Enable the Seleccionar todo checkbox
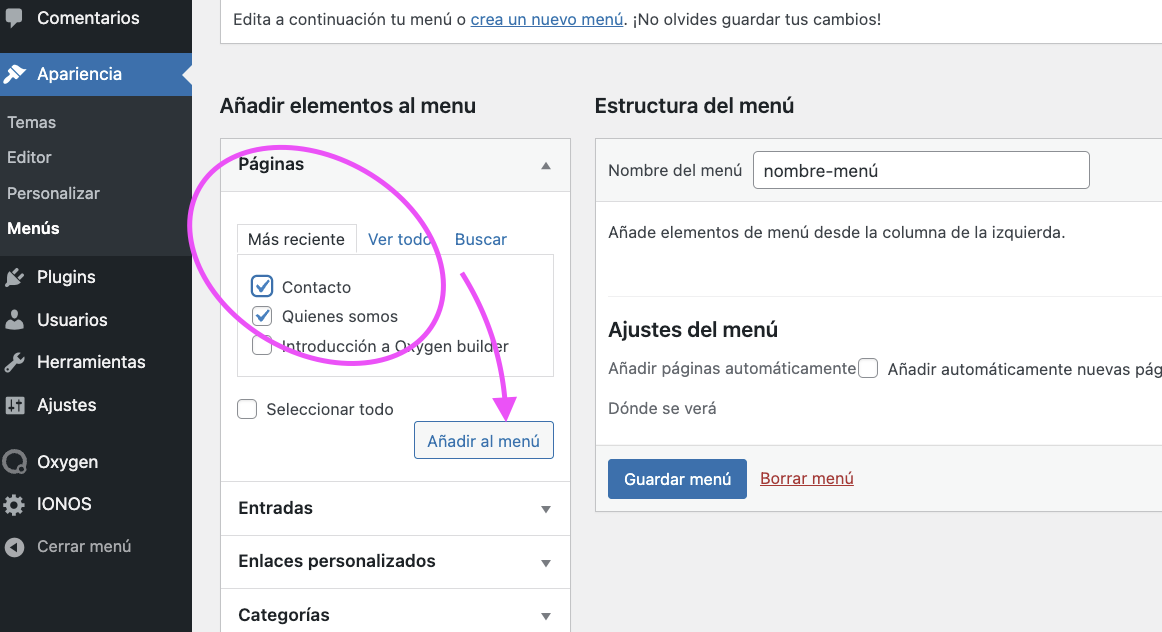Image resolution: width=1162 pixels, height=632 pixels. click(247, 409)
